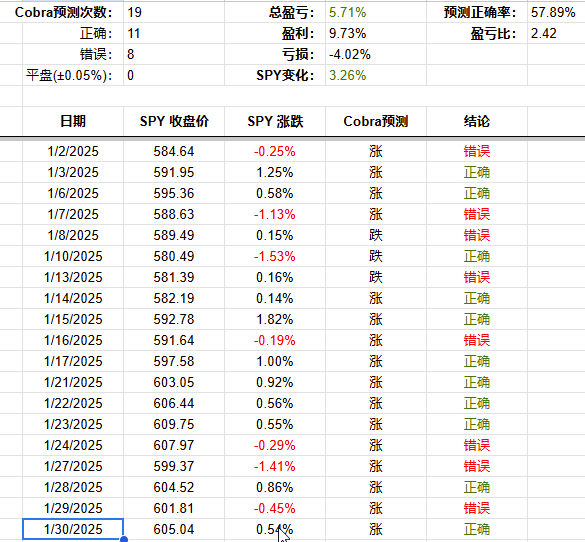Select the SPY 收盘价 header cell
This screenshot has height=542, width=585.
pos(174,121)
